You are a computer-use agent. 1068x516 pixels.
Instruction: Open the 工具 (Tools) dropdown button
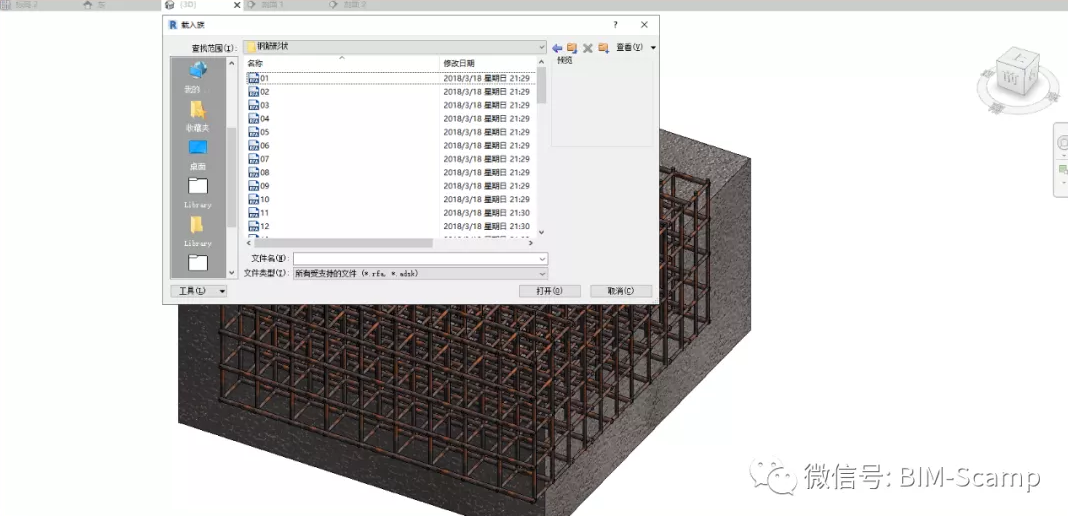click(x=199, y=291)
